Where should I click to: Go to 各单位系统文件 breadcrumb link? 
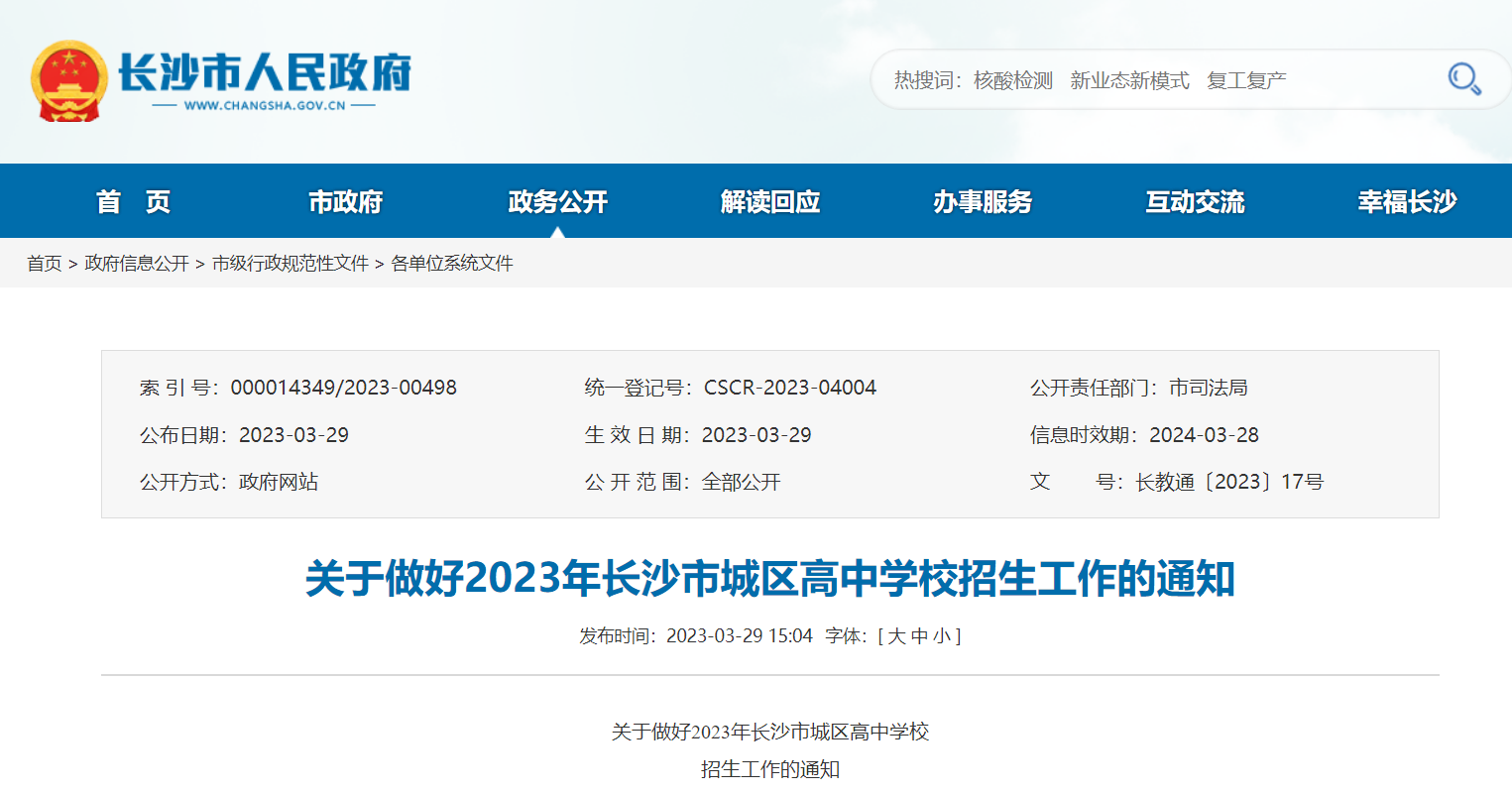[452, 264]
